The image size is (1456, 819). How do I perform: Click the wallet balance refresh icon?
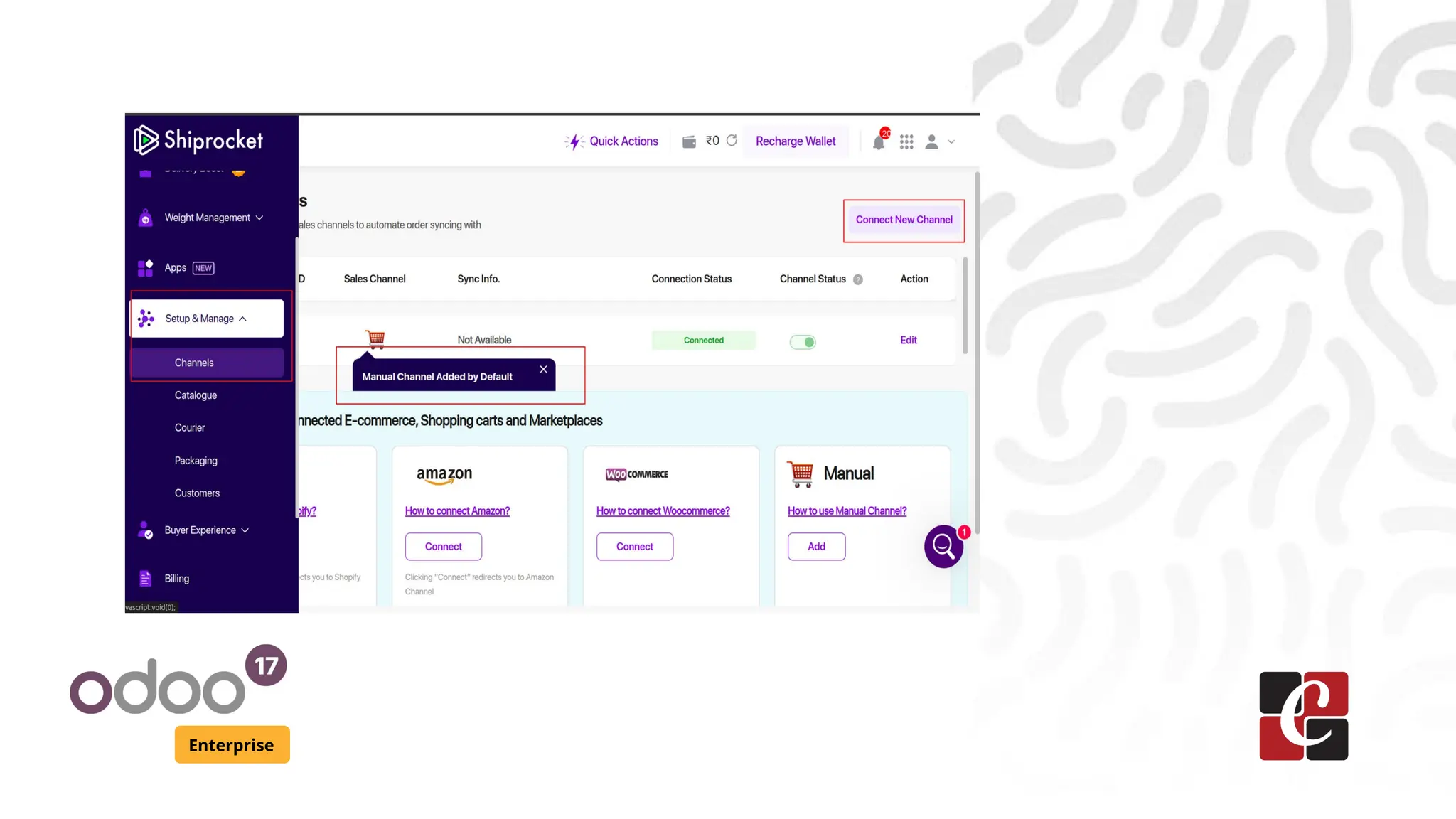pos(732,141)
